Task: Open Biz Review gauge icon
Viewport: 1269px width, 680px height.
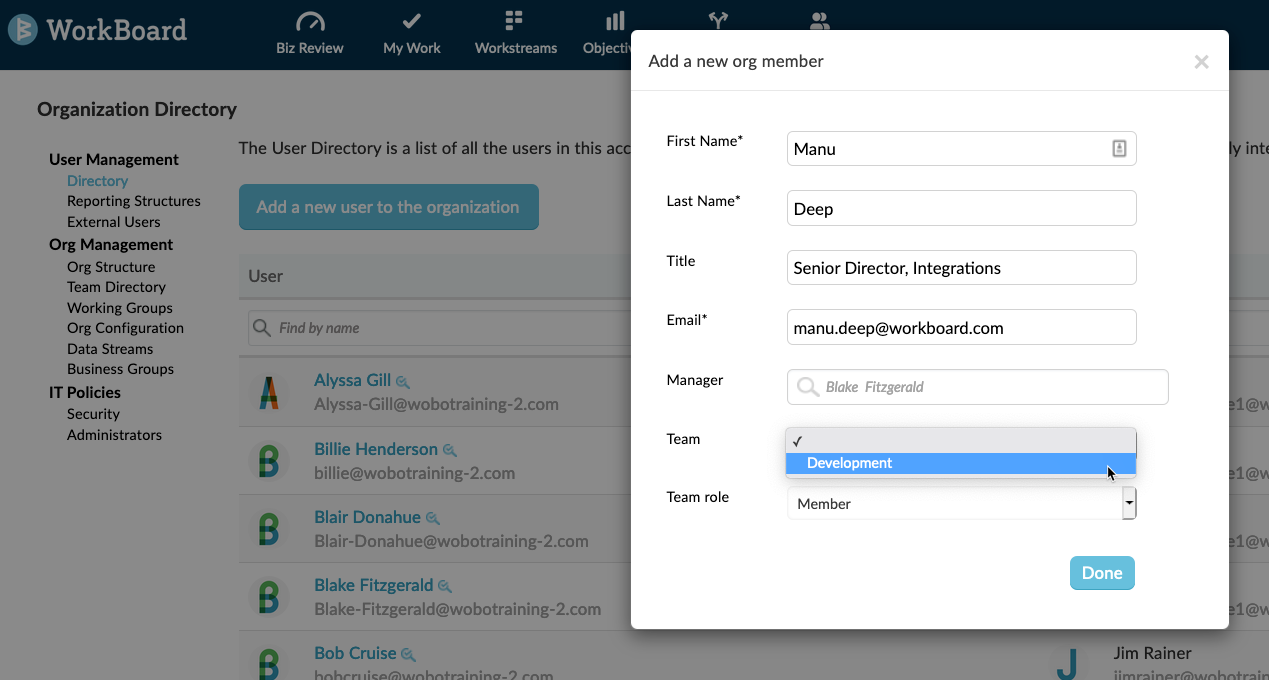Action: [311, 21]
